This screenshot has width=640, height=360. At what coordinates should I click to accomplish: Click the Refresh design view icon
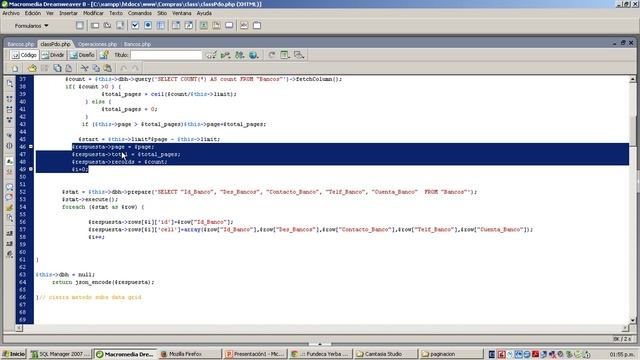point(272,55)
